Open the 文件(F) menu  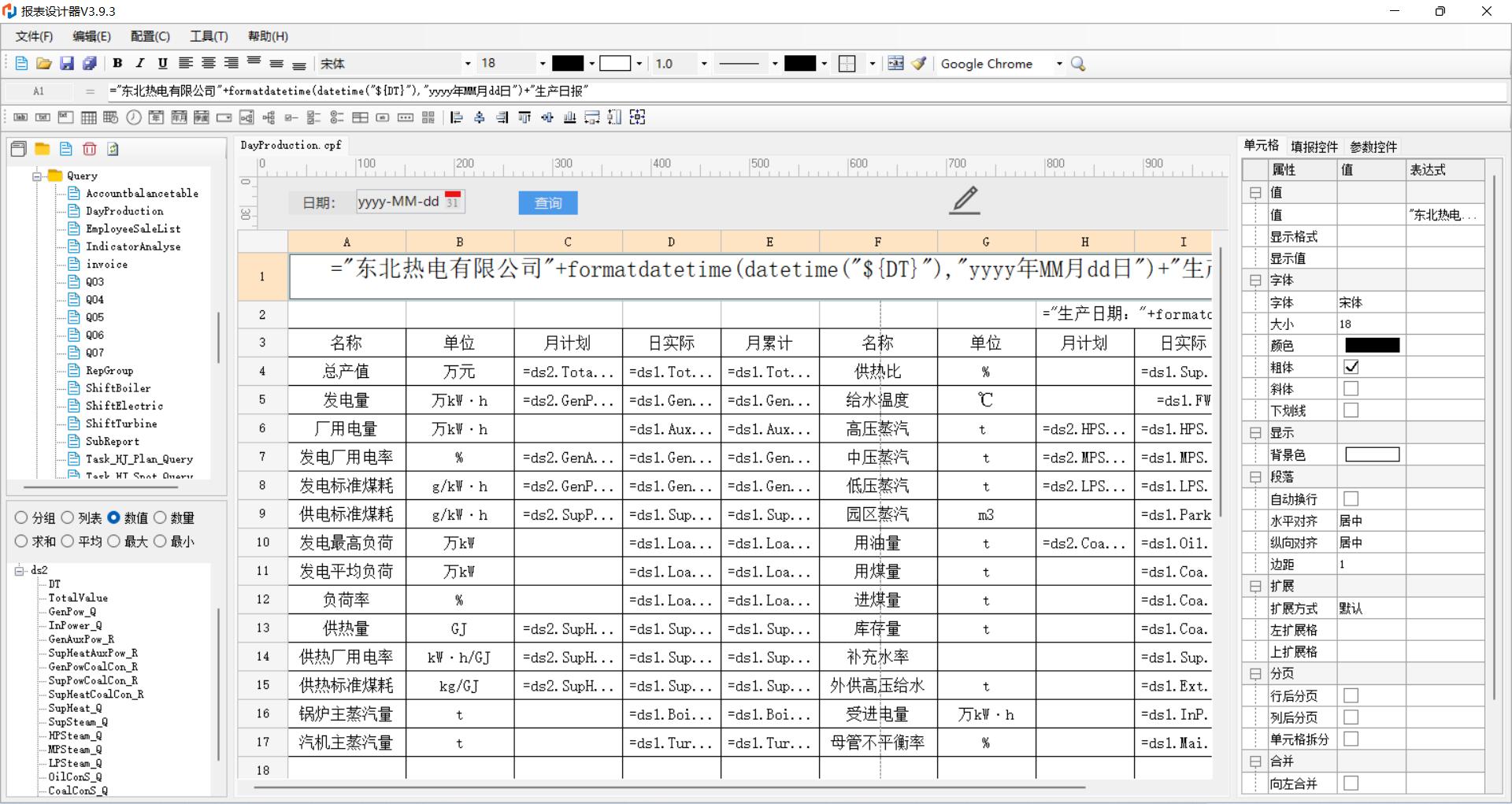tap(34, 36)
